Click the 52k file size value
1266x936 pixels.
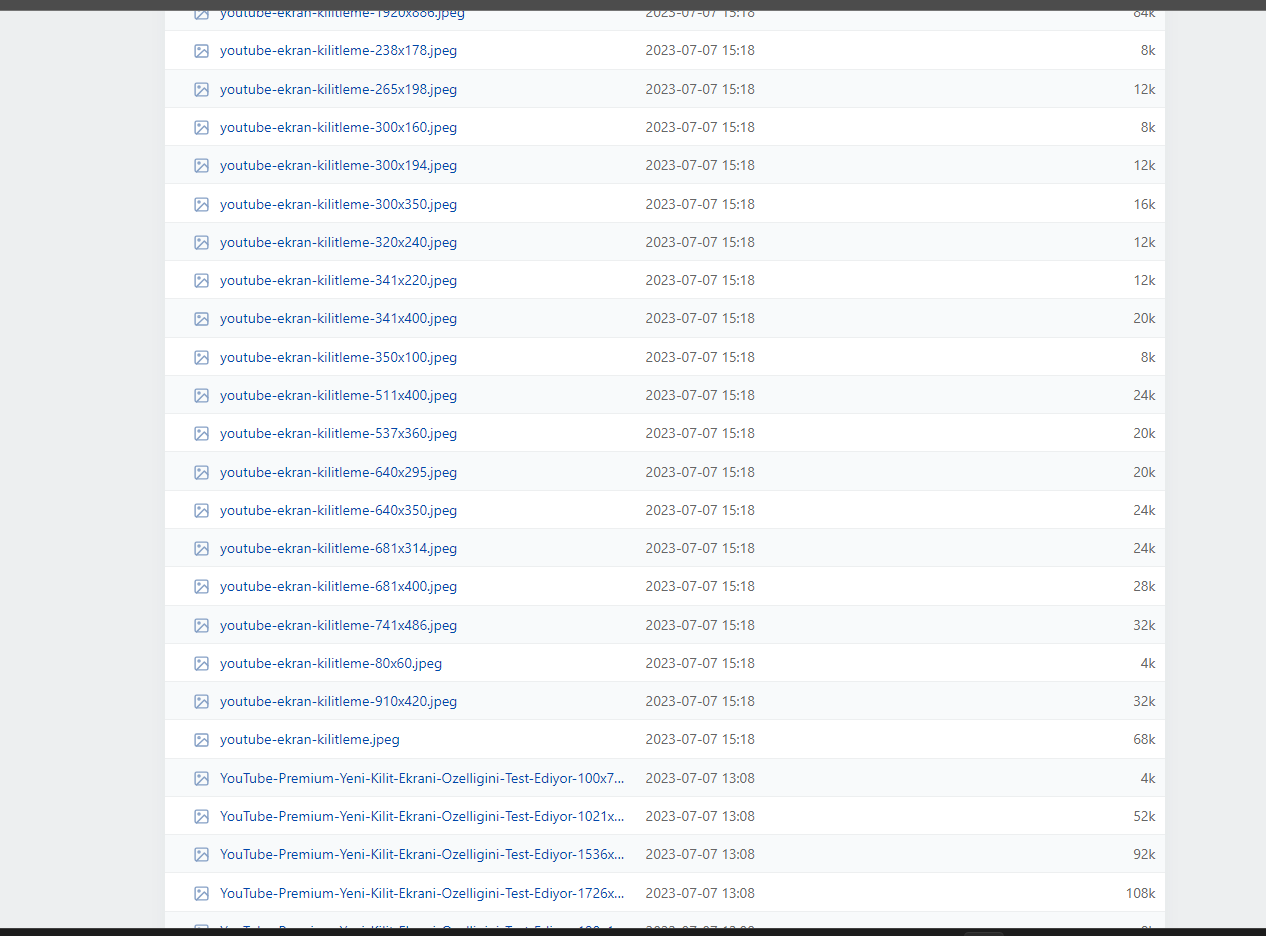click(x=1144, y=816)
